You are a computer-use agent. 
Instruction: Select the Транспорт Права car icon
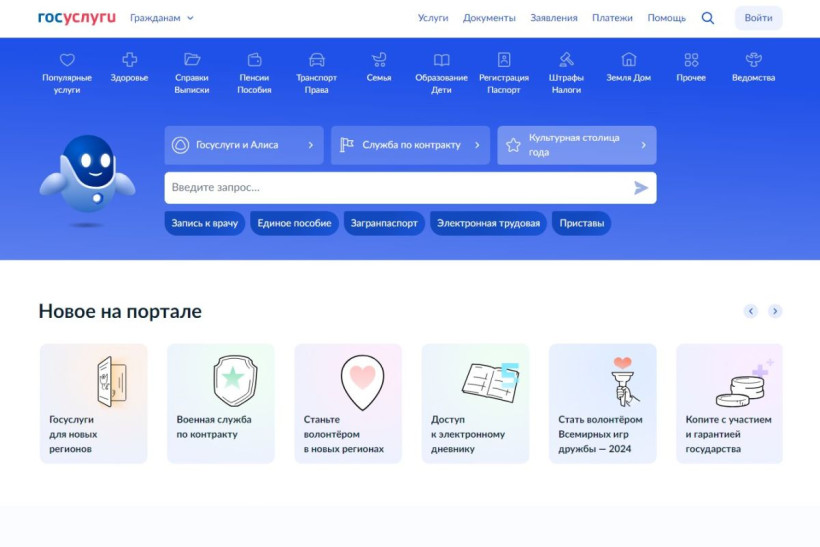coord(316,60)
